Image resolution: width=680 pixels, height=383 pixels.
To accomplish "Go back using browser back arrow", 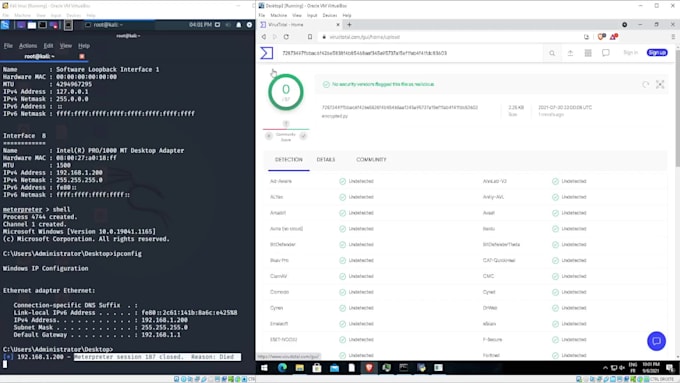I will coord(264,37).
